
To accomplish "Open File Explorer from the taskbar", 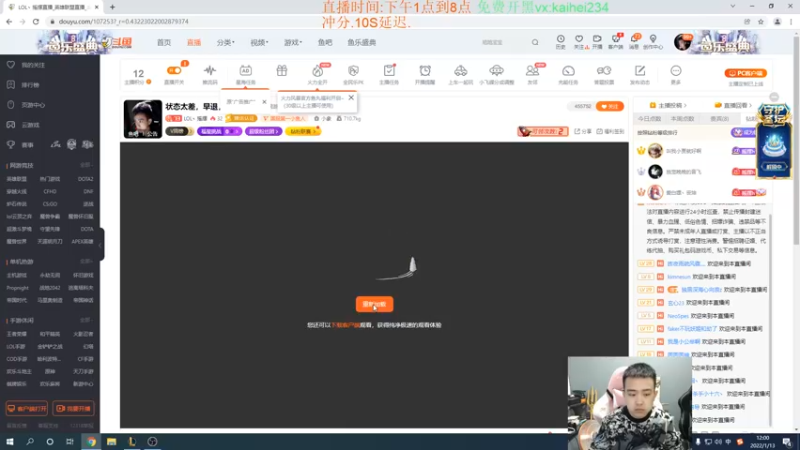I will tap(111, 441).
